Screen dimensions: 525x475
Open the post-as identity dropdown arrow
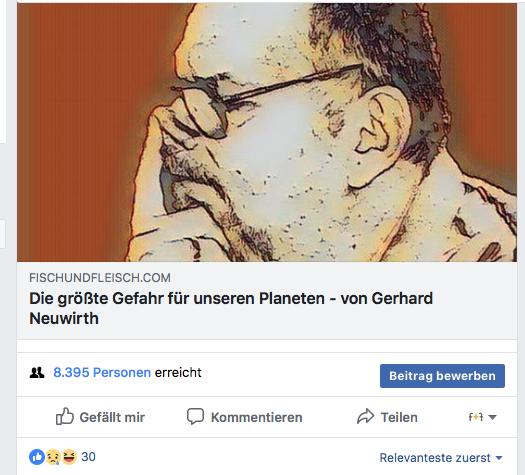tap(492, 417)
